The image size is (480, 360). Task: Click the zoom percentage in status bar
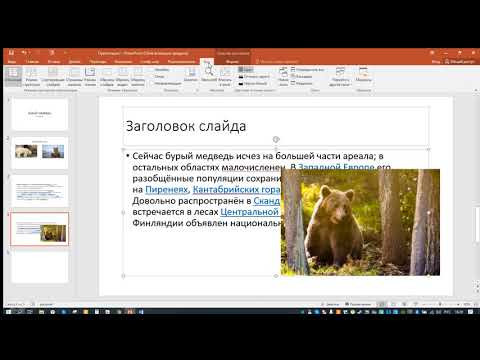pos(467,304)
